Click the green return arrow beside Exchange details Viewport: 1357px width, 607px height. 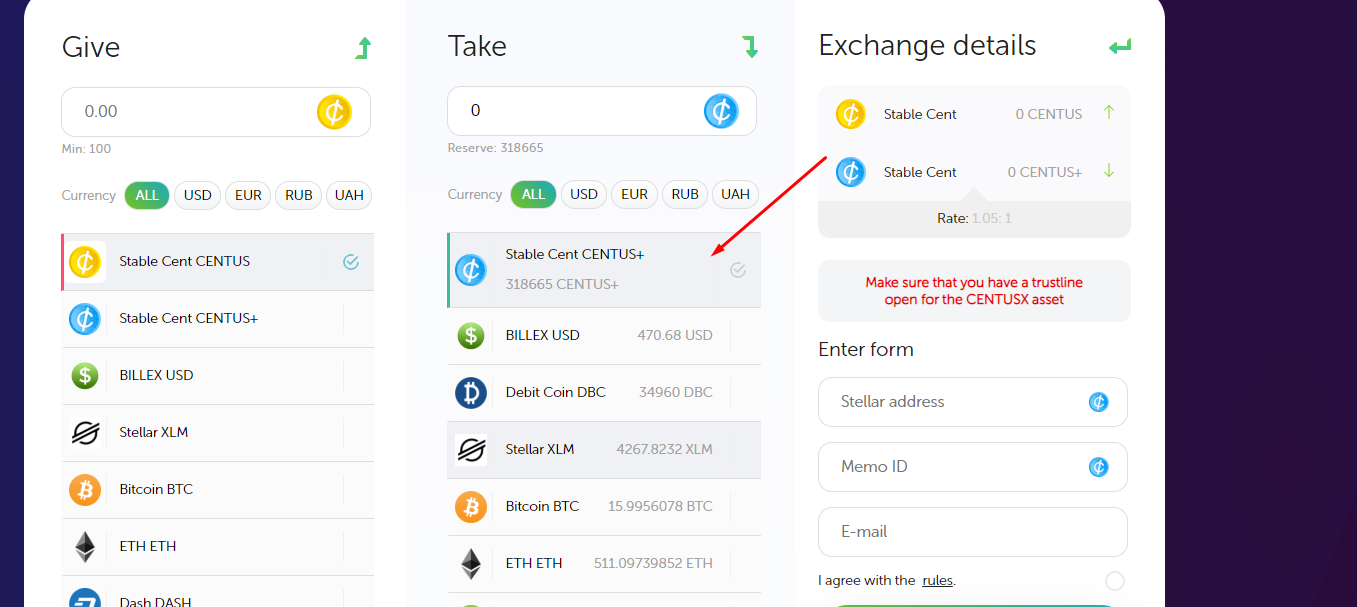tap(1120, 46)
